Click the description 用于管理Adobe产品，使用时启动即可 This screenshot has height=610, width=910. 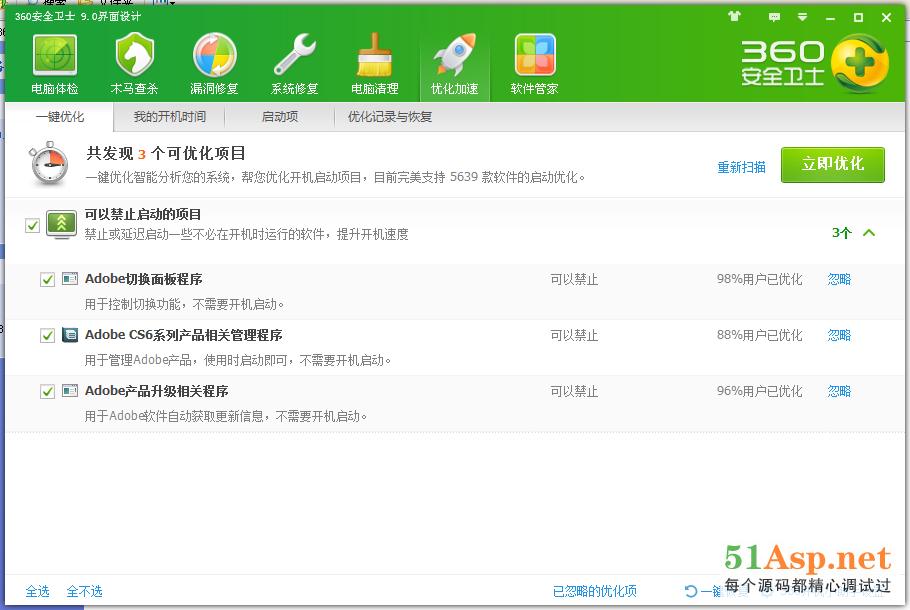point(238,360)
